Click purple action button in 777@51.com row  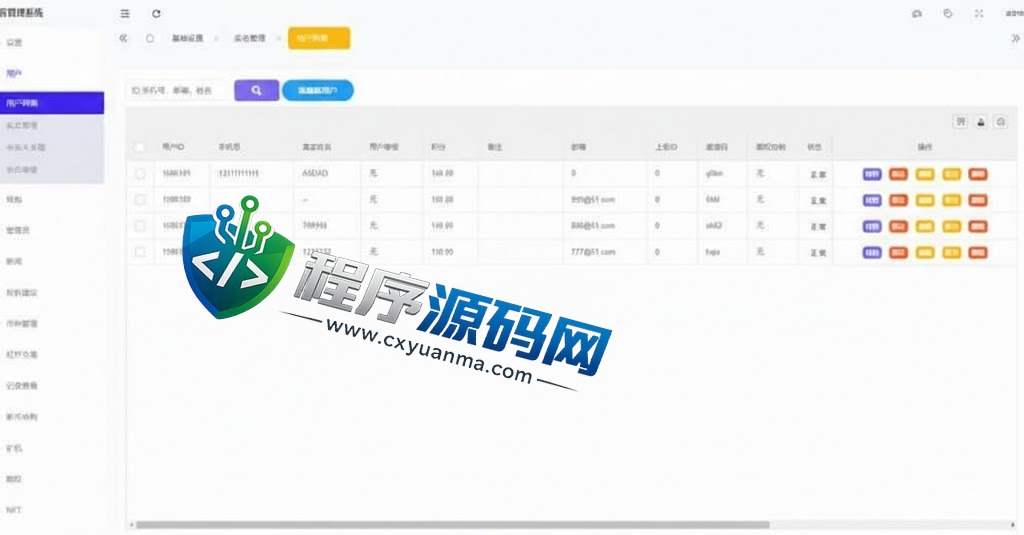[872, 252]
